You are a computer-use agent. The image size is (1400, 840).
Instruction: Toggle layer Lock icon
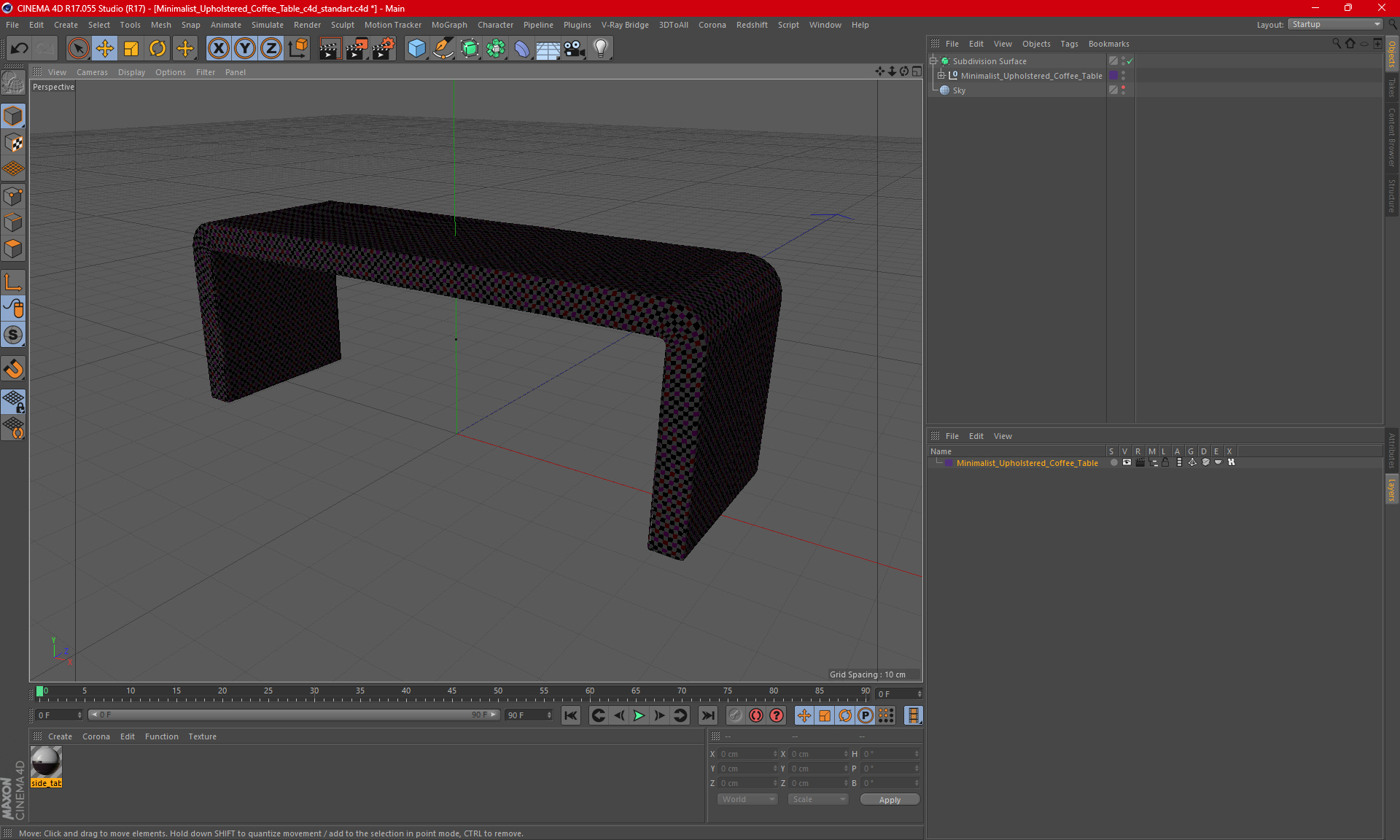click(1165, 462)
